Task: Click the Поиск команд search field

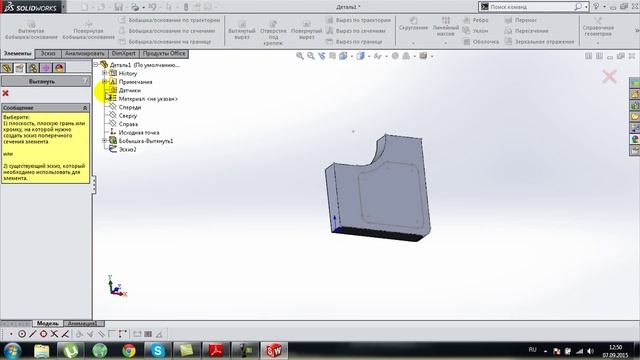Action: (x=530, y=7)
